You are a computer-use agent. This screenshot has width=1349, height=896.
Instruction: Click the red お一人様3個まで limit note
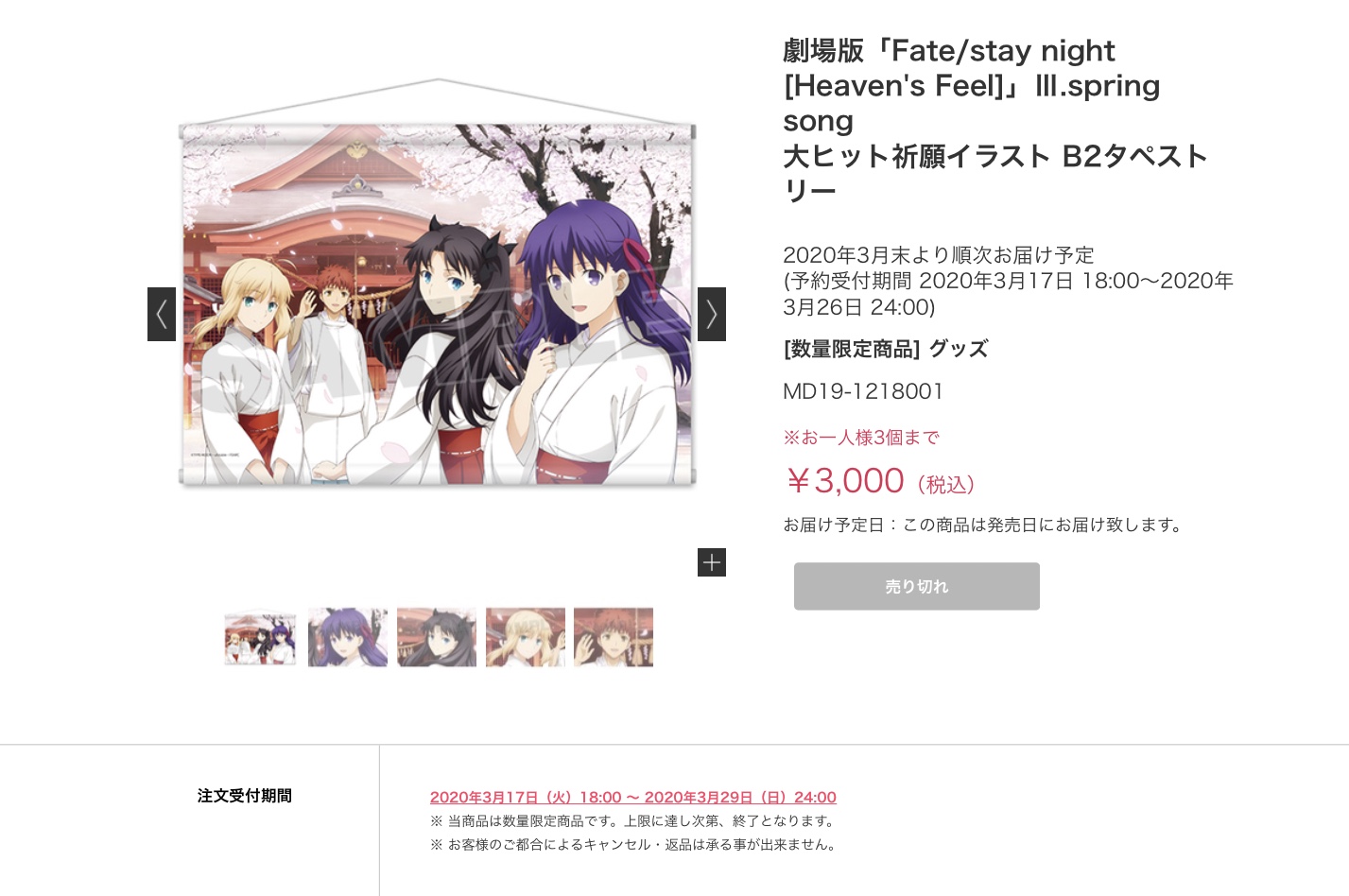point(861,438)
